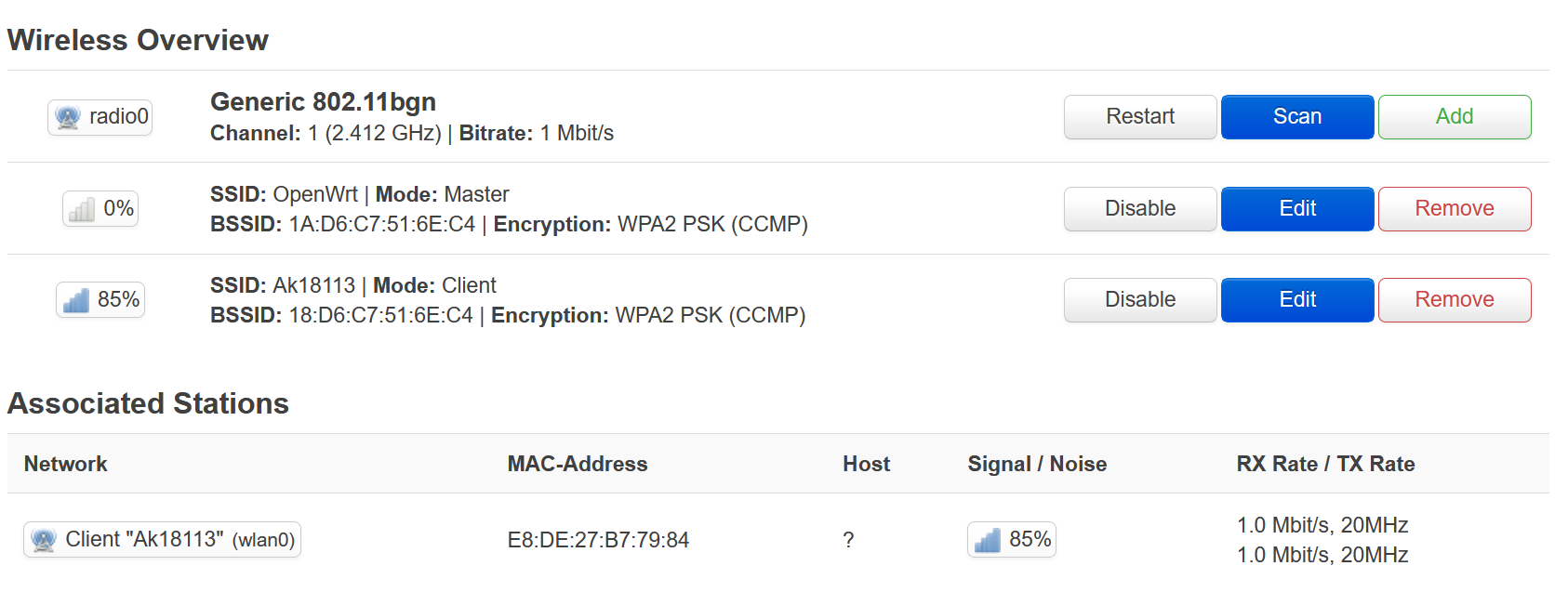Viewport: 1568px width, 592px height.
Task: Click the RX Rate / TX Rate header
Action: (x=1325, y=464)
